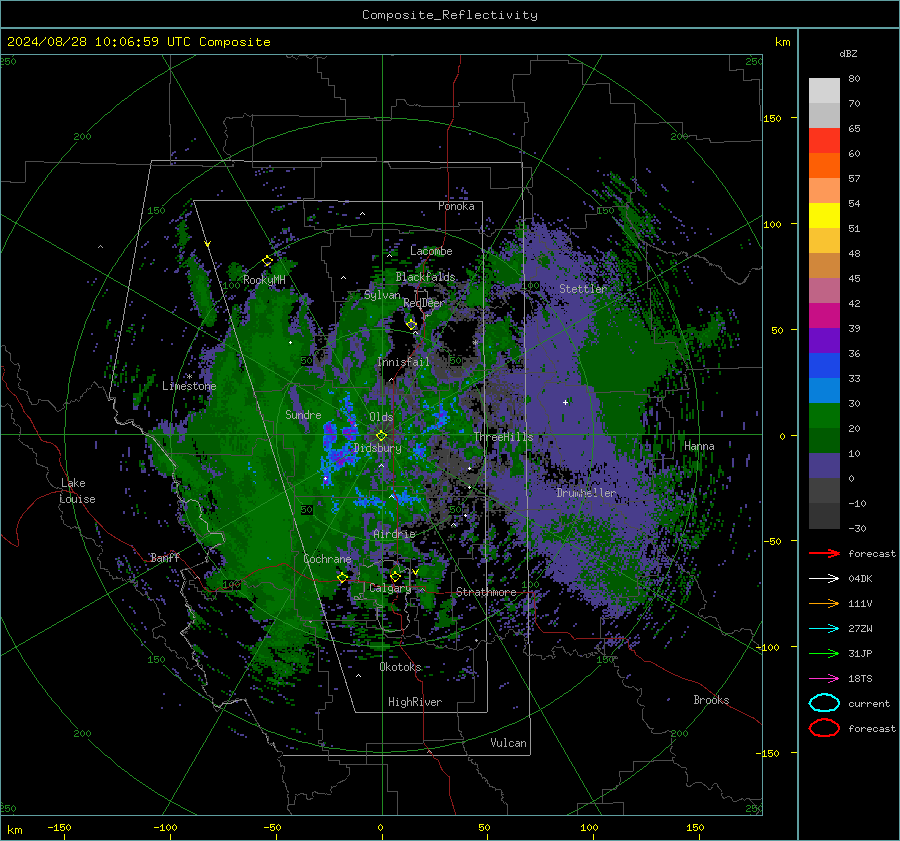
Task: Click the RockyMH label
Action: click(264, 280)
